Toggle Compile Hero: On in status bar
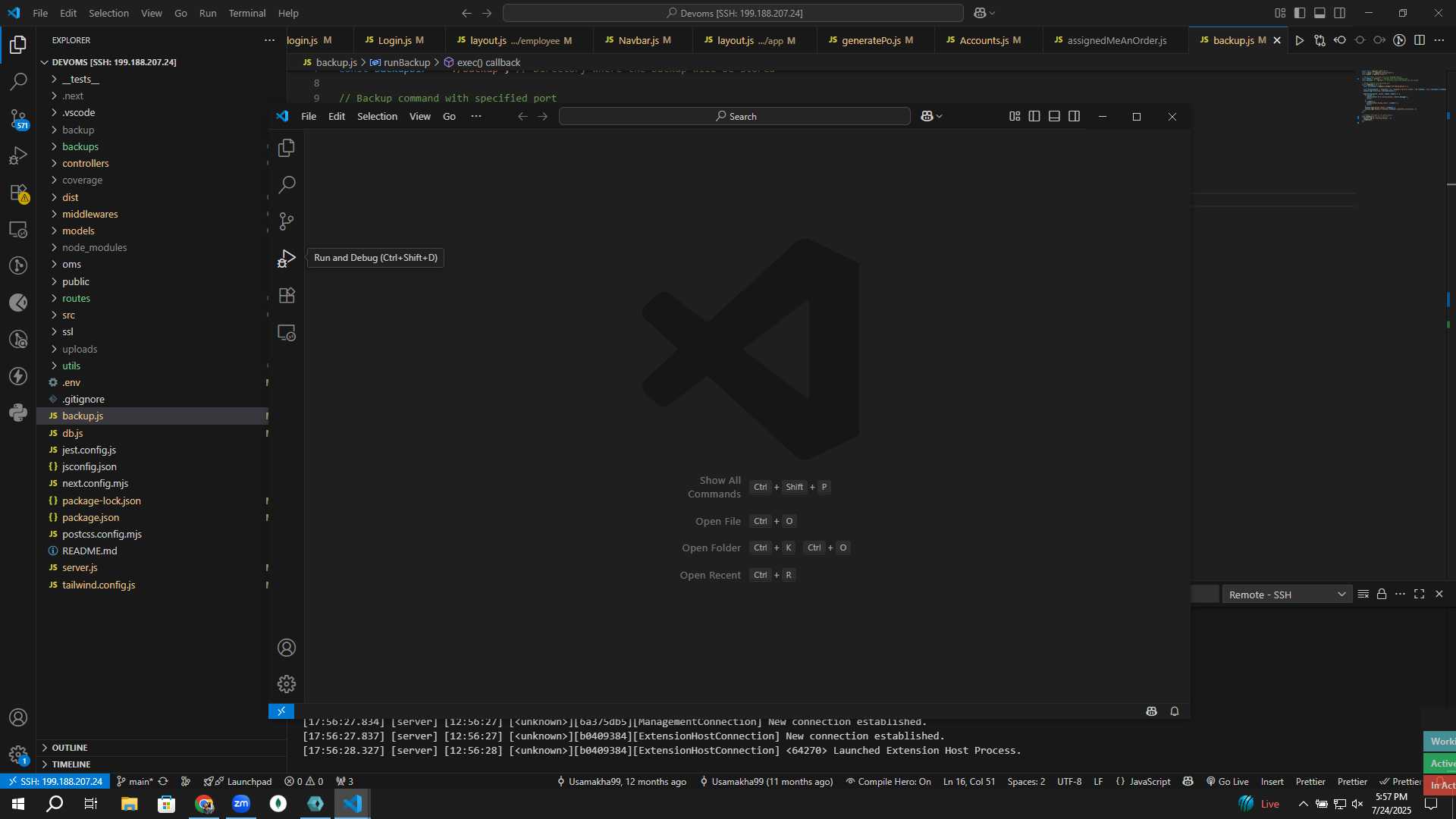1456x819 pixels. [x=888, y=782]
